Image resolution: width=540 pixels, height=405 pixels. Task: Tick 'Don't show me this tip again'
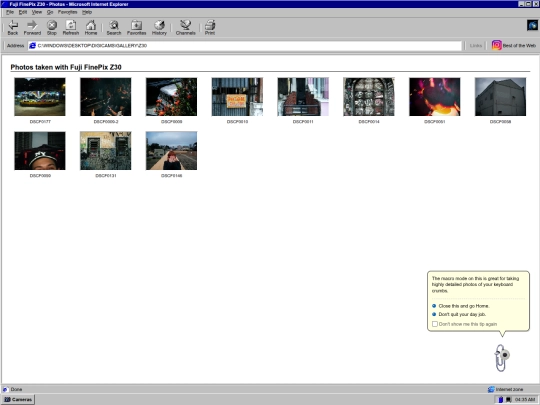pos(435,324)
